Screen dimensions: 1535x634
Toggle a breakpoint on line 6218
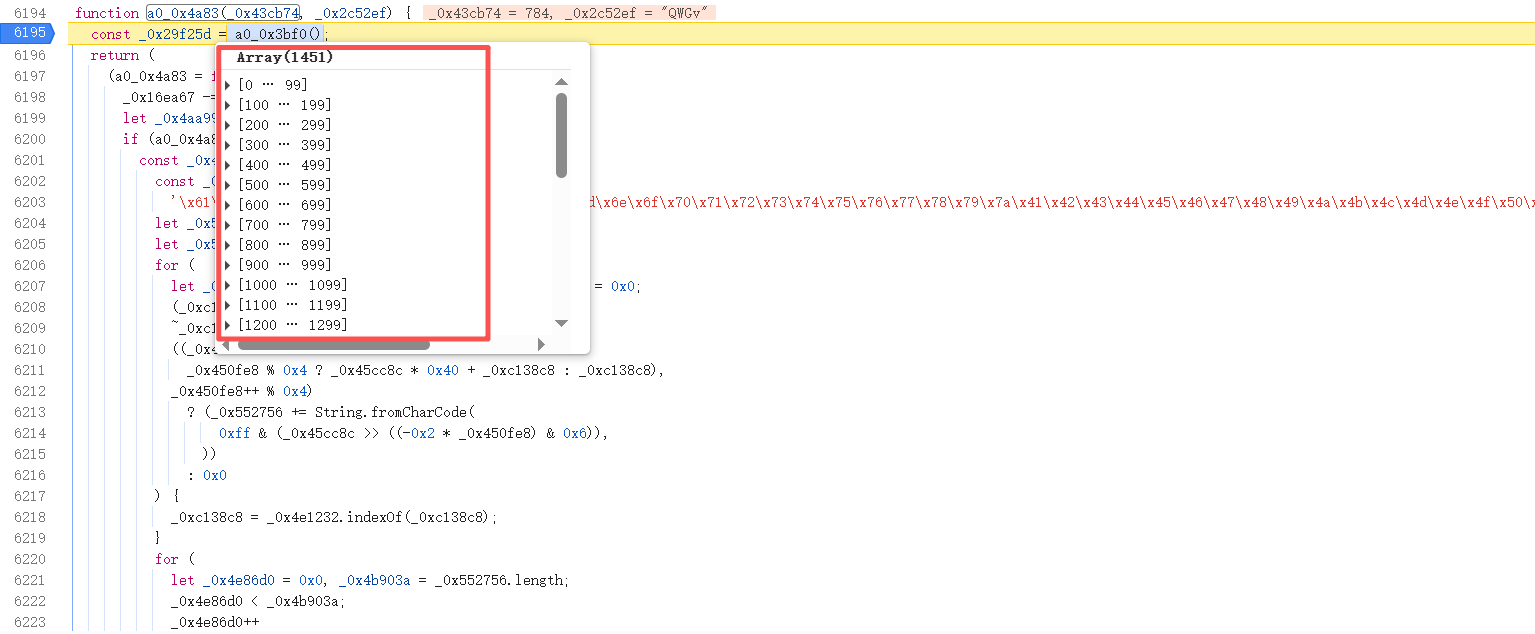coord(29,517)
